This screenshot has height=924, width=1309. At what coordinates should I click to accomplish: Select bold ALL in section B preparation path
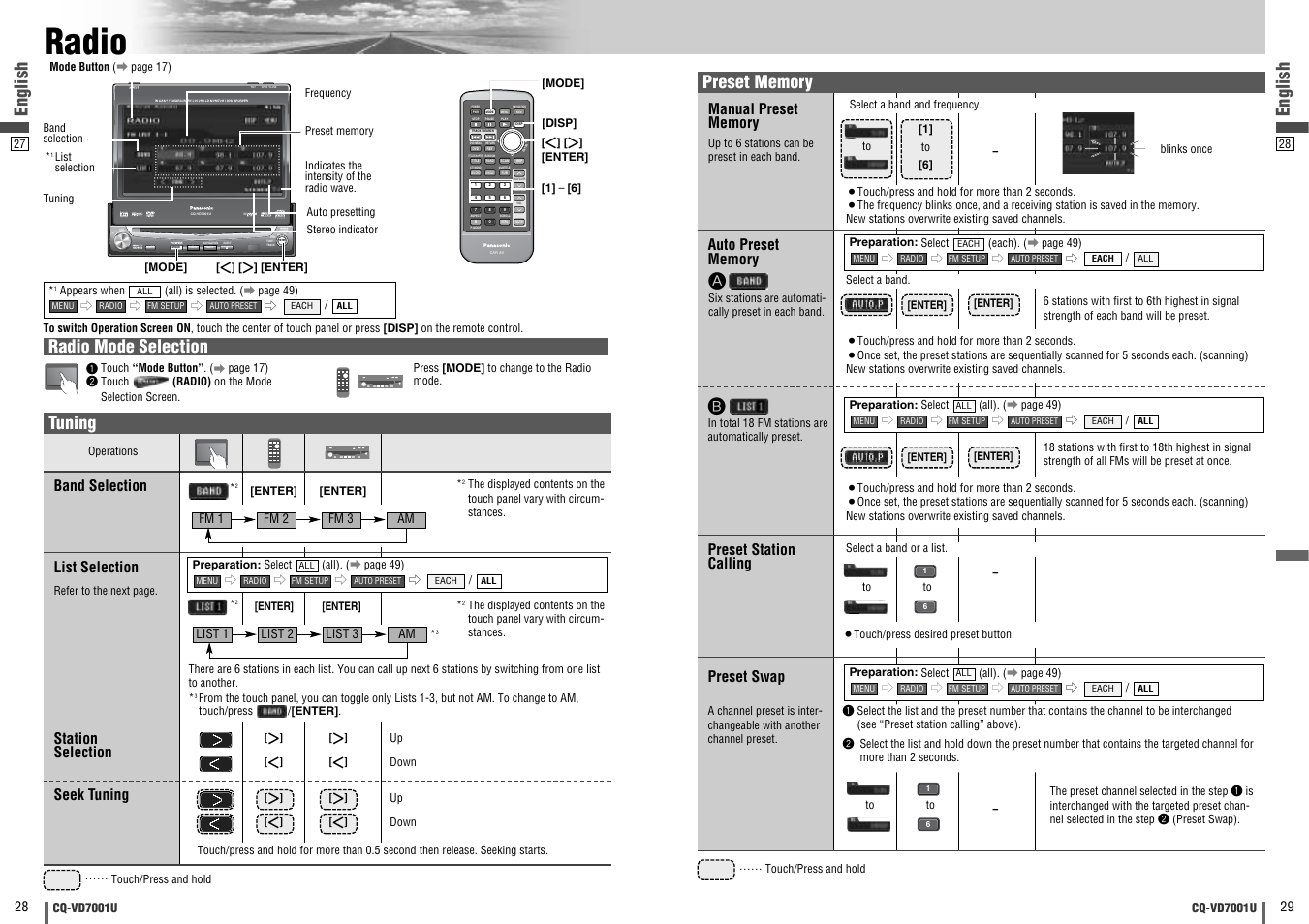1145,421
